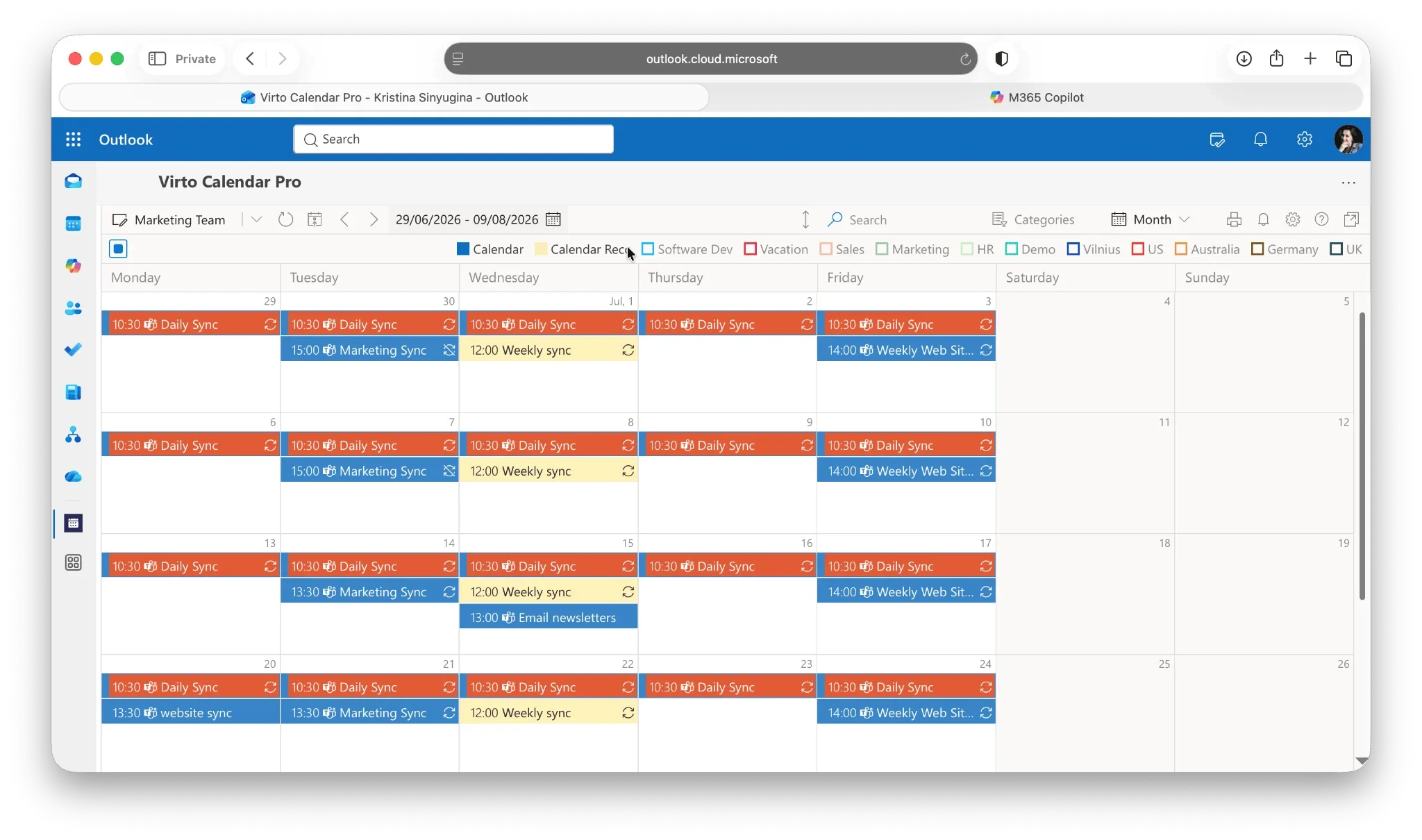
Task: Open the three-dot more options menu
Action: [1348, 183]
